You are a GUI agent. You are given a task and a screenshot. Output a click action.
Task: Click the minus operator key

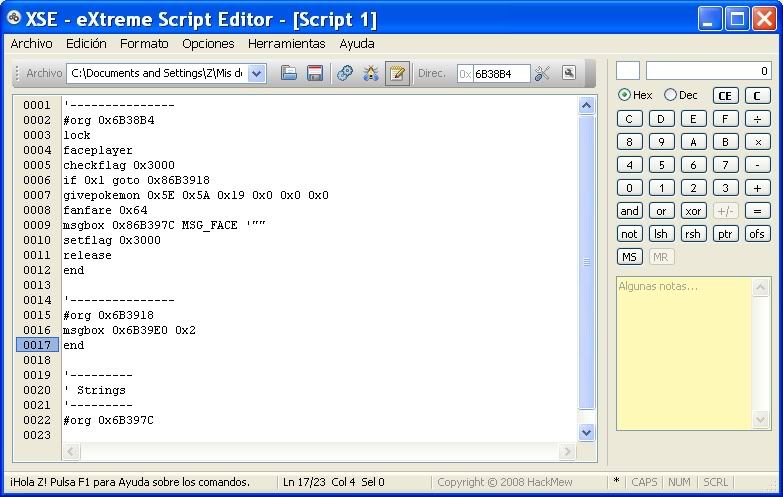(x=758, y=165)
